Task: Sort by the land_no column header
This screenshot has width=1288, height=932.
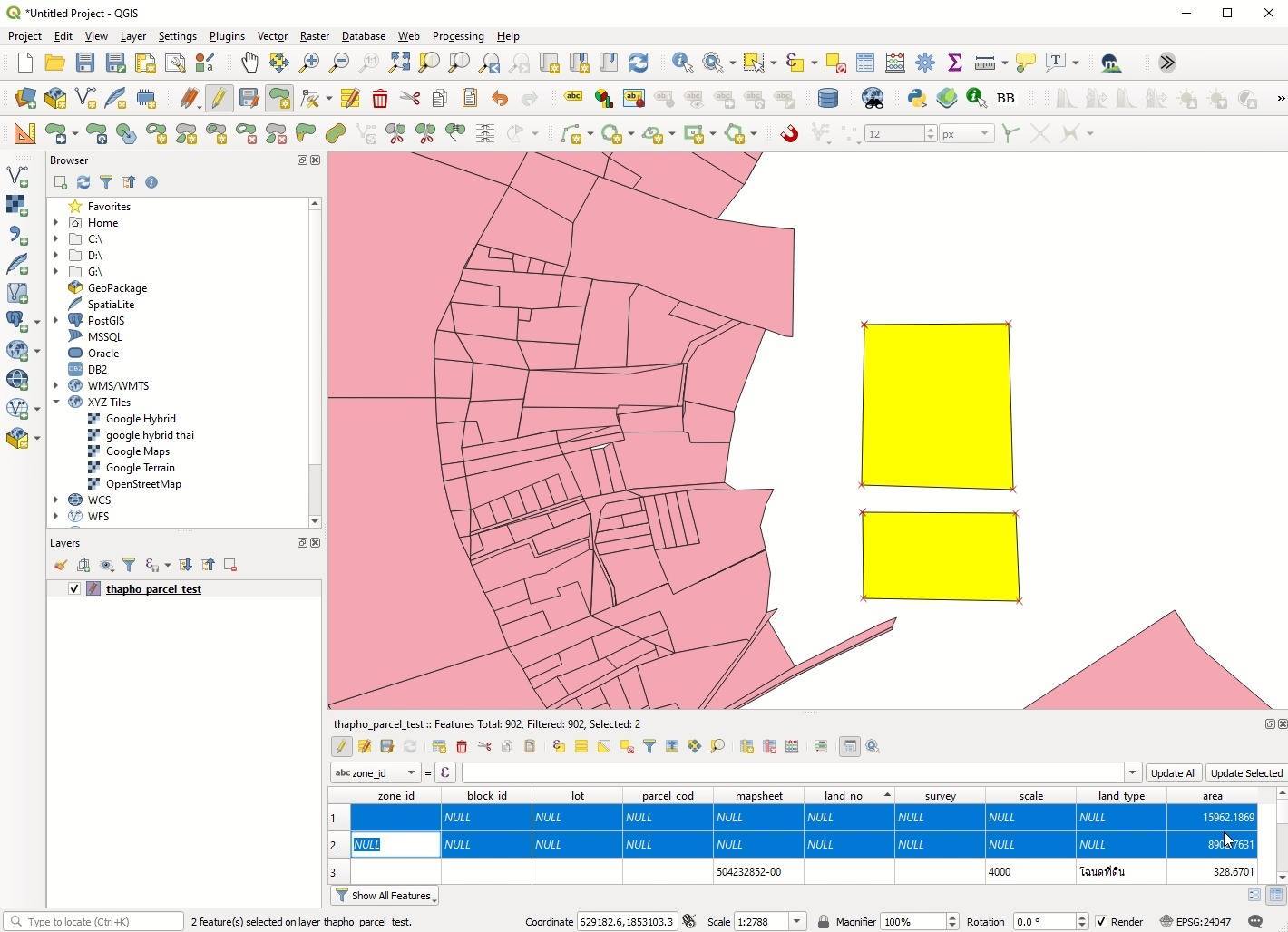Action: pyautogui.click(x=849, y=796)
